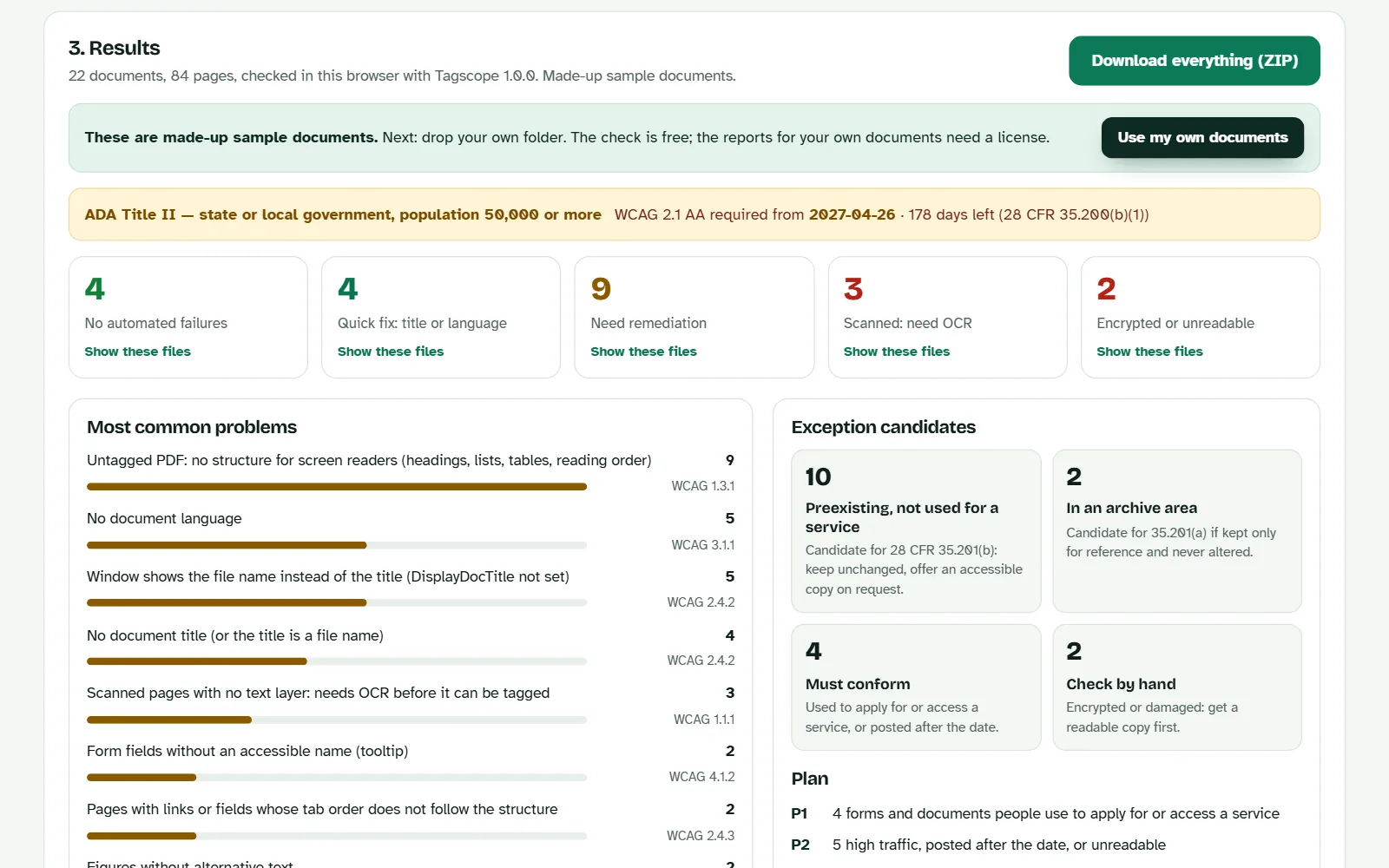Click Most common problems heading
The image size is (1389, 868).
pyautogui.click(x=192, y=427)
